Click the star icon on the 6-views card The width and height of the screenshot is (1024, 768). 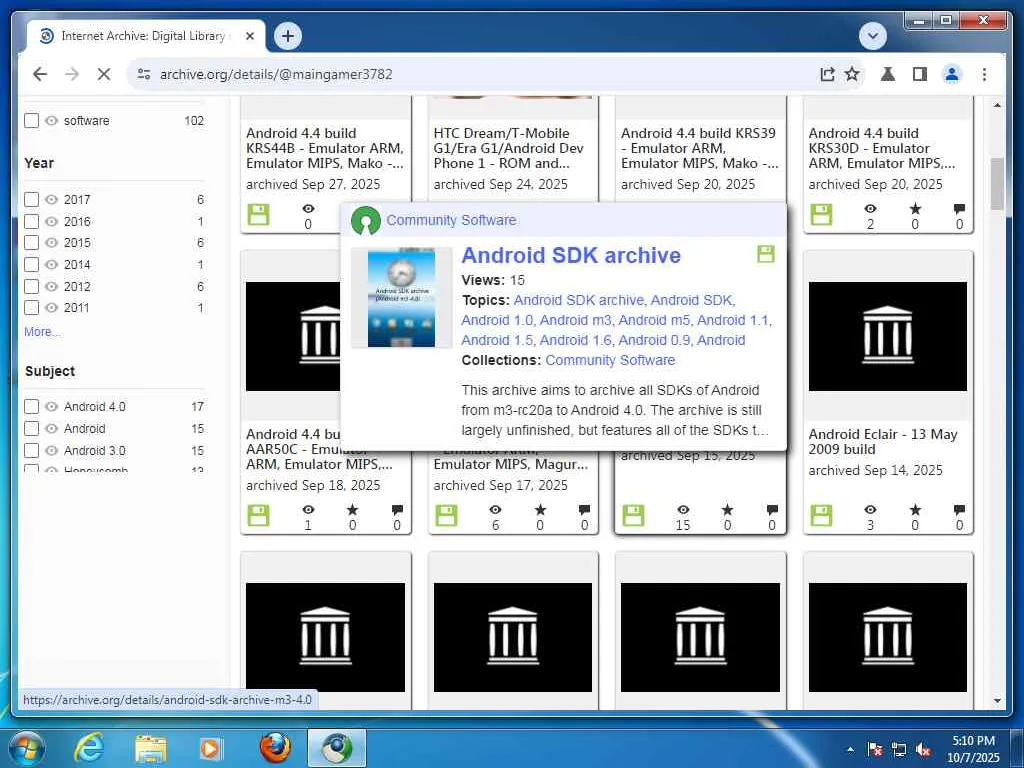(x=540, y=509)
